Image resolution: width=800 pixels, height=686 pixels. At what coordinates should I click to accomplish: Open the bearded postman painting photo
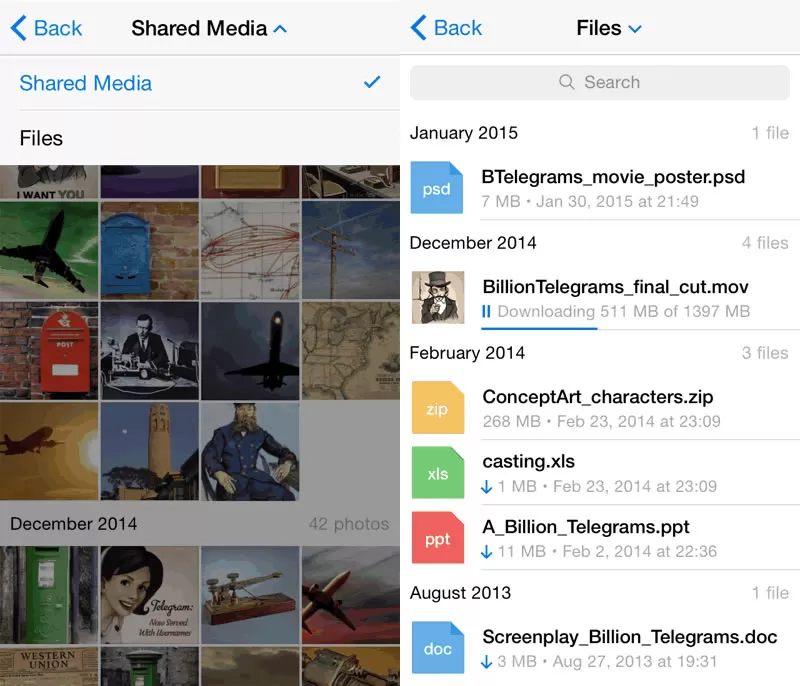click(250, 451)
